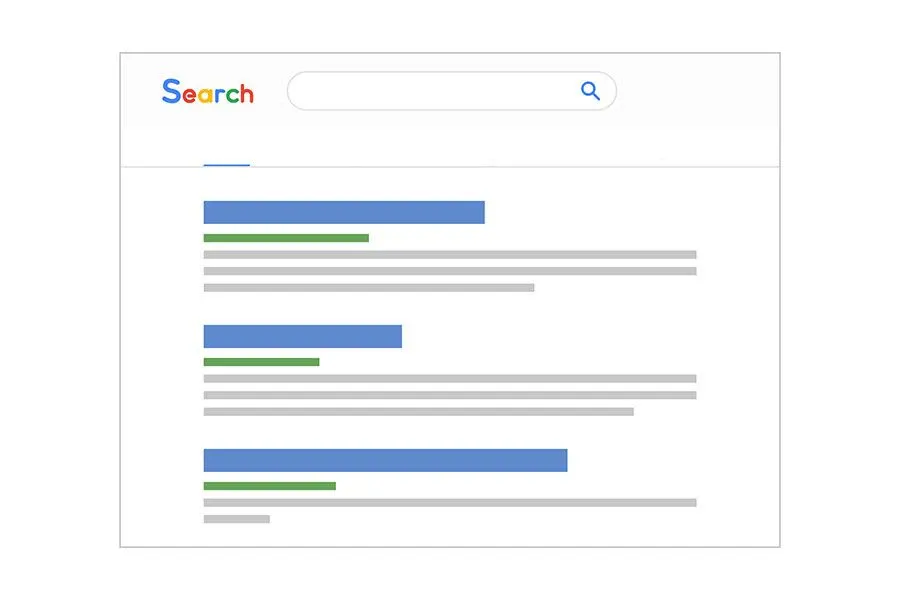
Task: Click first gray line of first result snippet
Action: (x=450, y=254)
